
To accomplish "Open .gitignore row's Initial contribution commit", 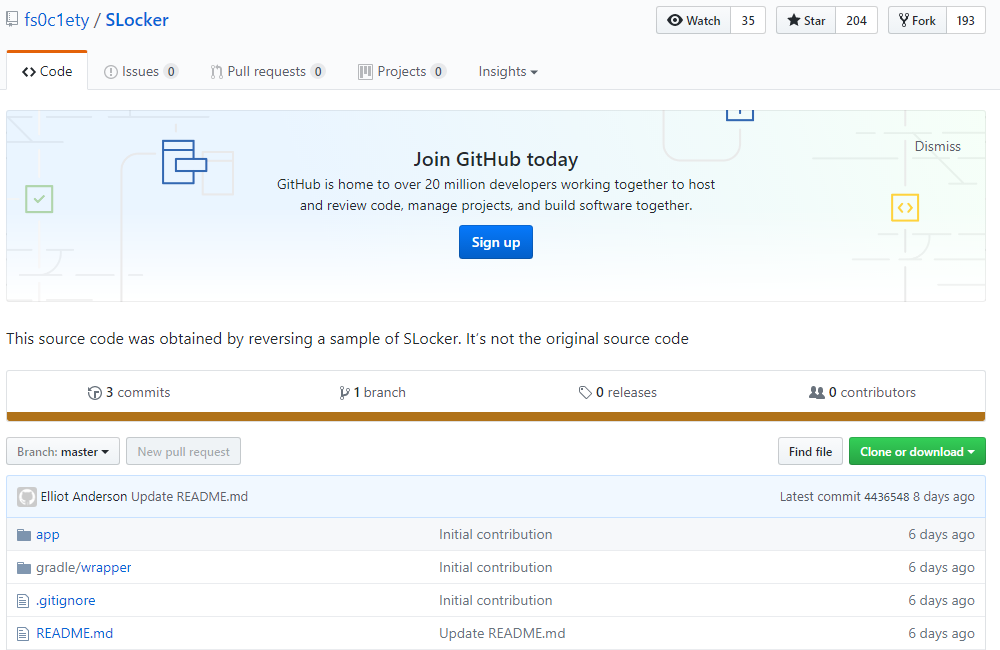I will [496, 600].
